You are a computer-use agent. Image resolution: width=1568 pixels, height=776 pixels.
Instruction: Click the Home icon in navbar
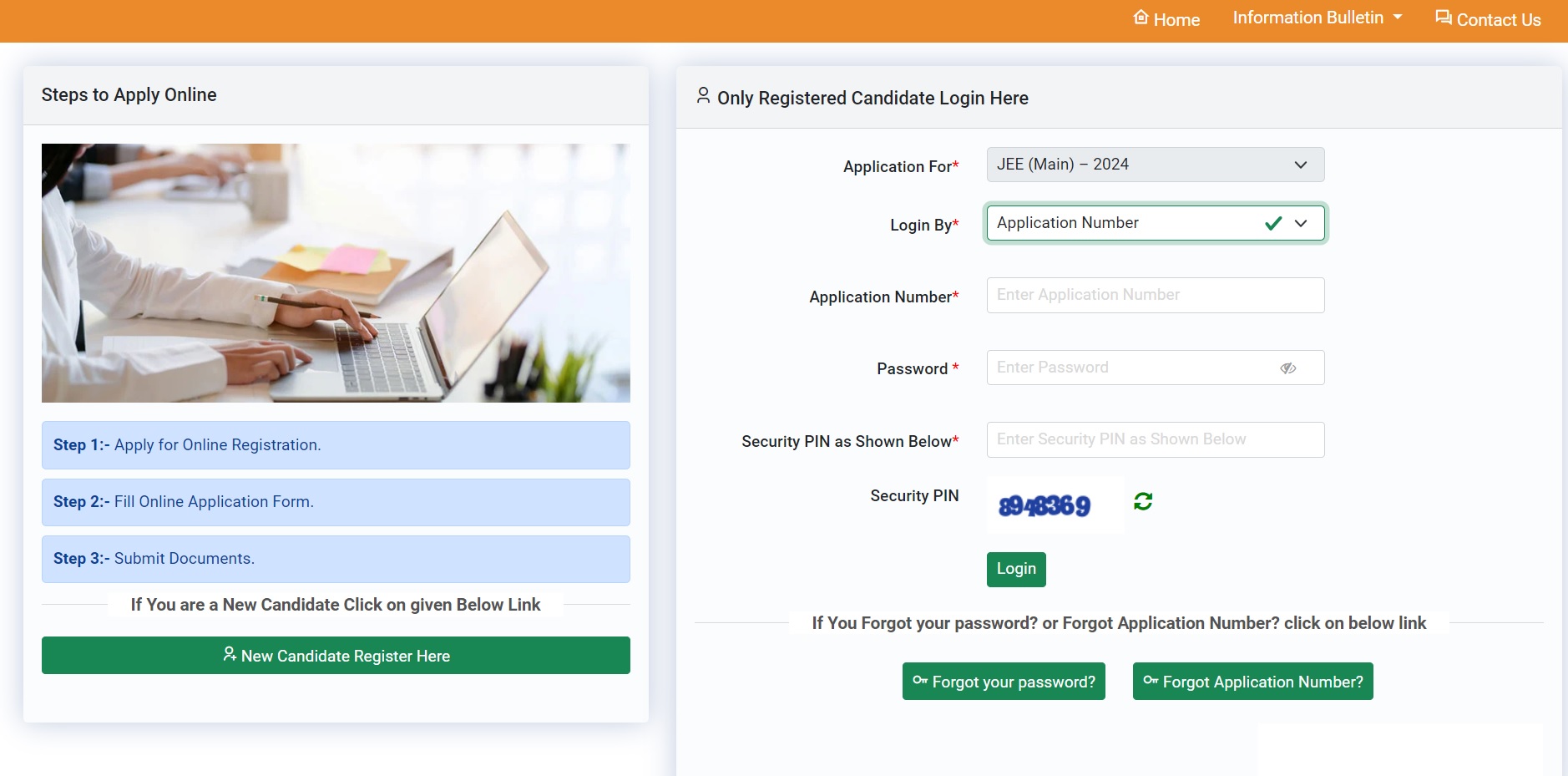[1141, 18]
